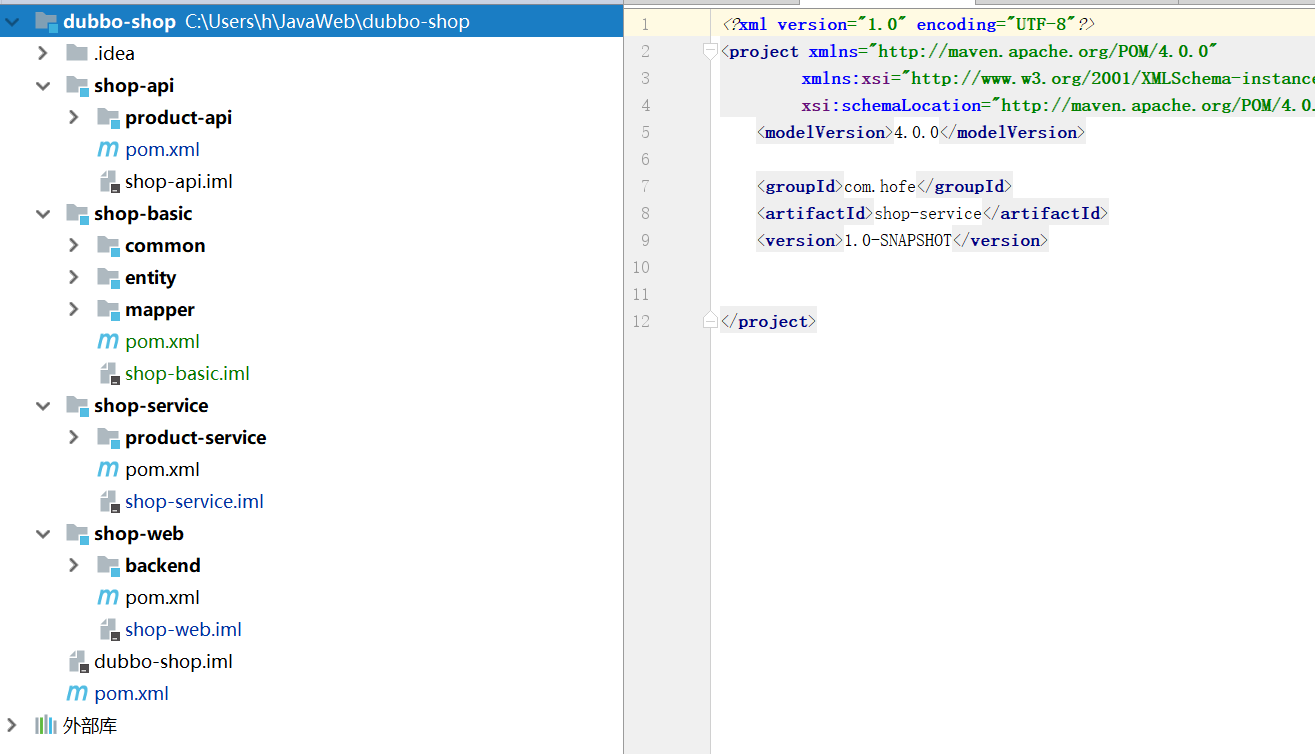Click the modelVersion 4.0.0 value
This screenshot has width=1315, height=754.
917,132
